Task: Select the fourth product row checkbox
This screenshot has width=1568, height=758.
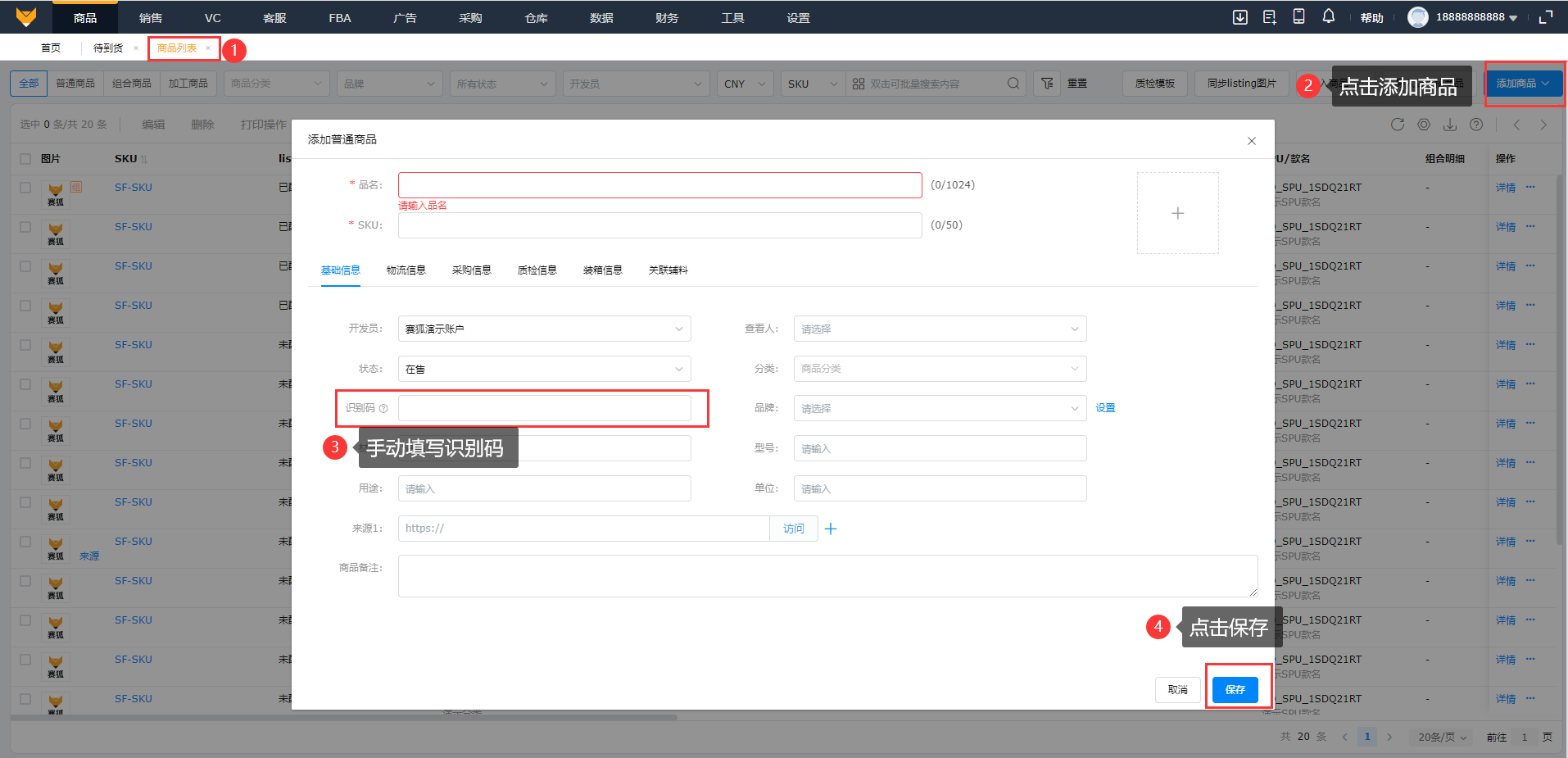Action: pos(25,306)
